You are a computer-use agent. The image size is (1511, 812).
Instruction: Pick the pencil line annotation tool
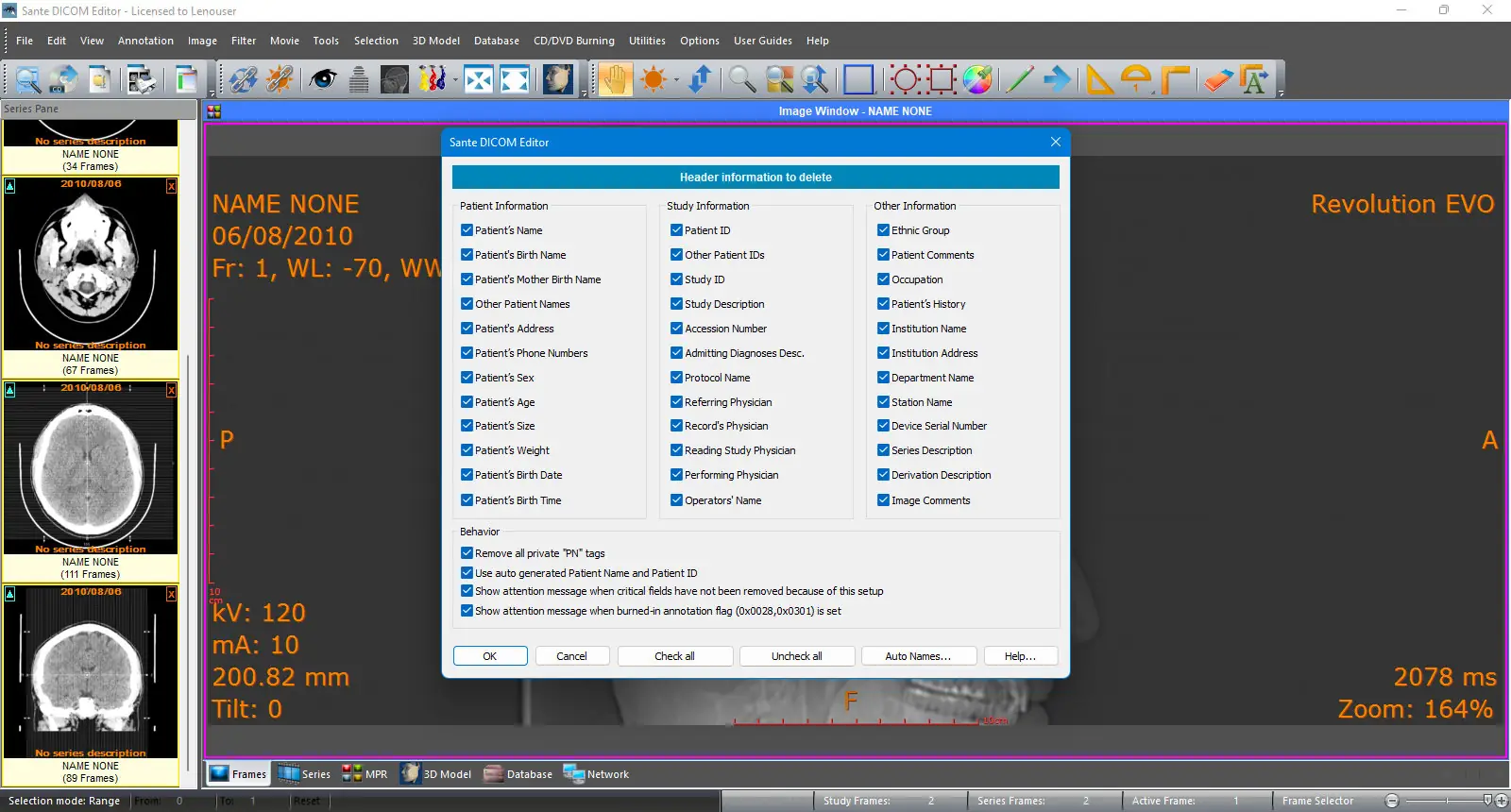(x=1019, y=79)
